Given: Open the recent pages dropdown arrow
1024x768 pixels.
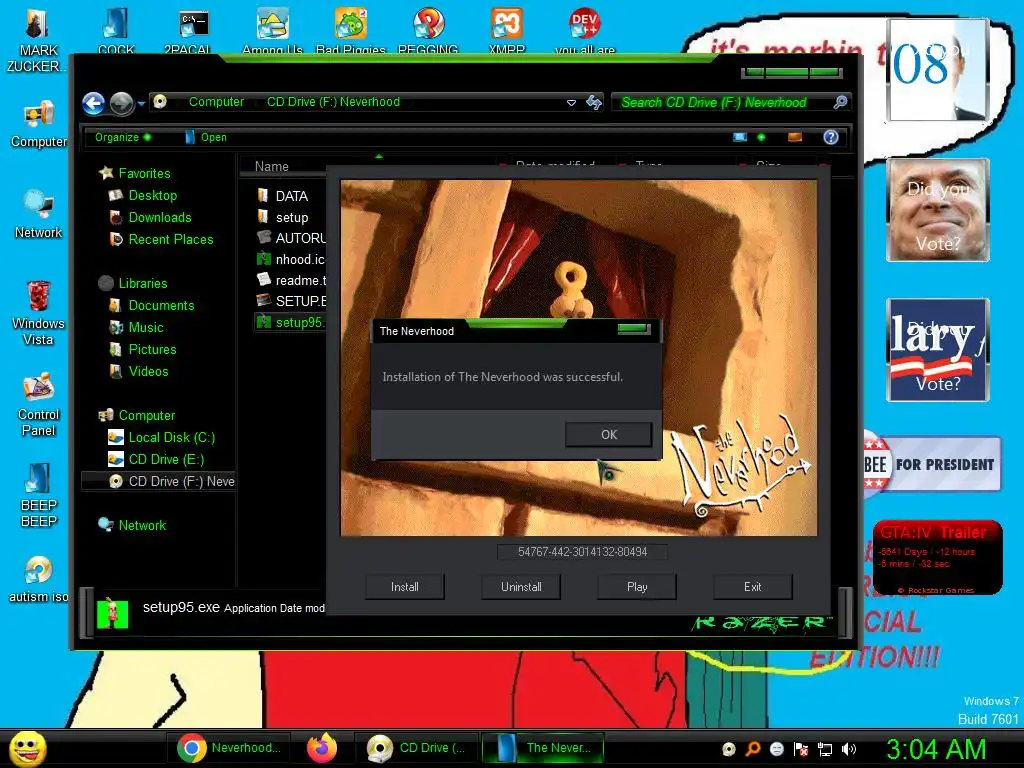Looking at the screenshot, I should click(x=141, y=103).
